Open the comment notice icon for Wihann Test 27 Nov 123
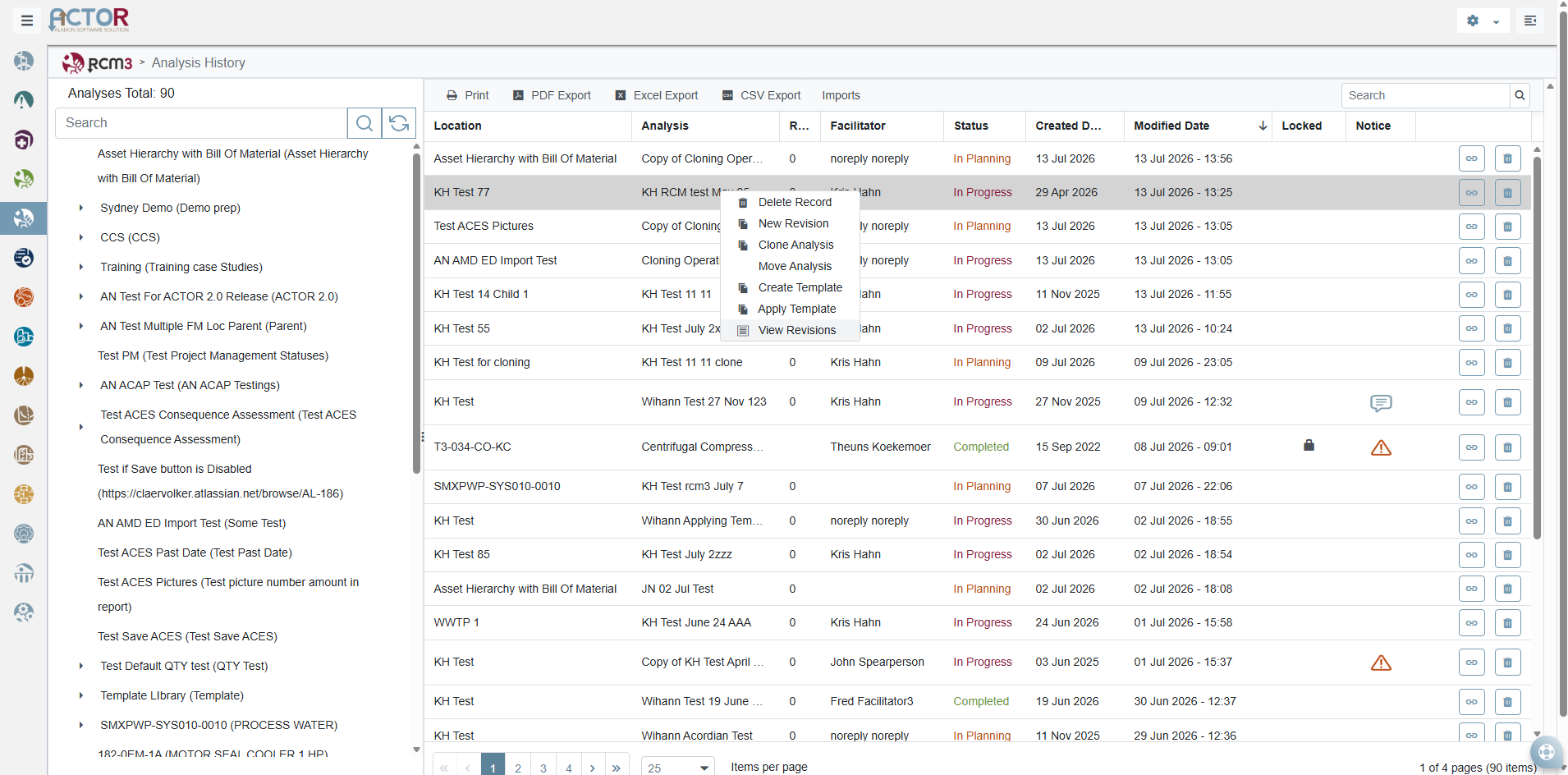Image resolution: width=1568 pixels, height=775 pixels. click(1381, 403)
